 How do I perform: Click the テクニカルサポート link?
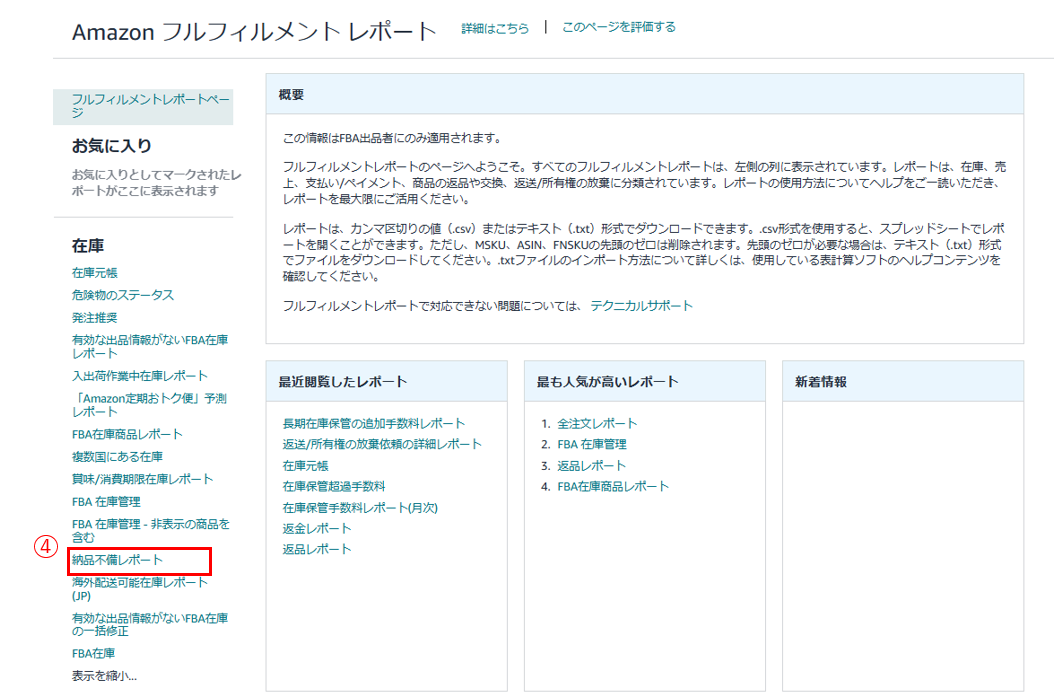point(641,306)
